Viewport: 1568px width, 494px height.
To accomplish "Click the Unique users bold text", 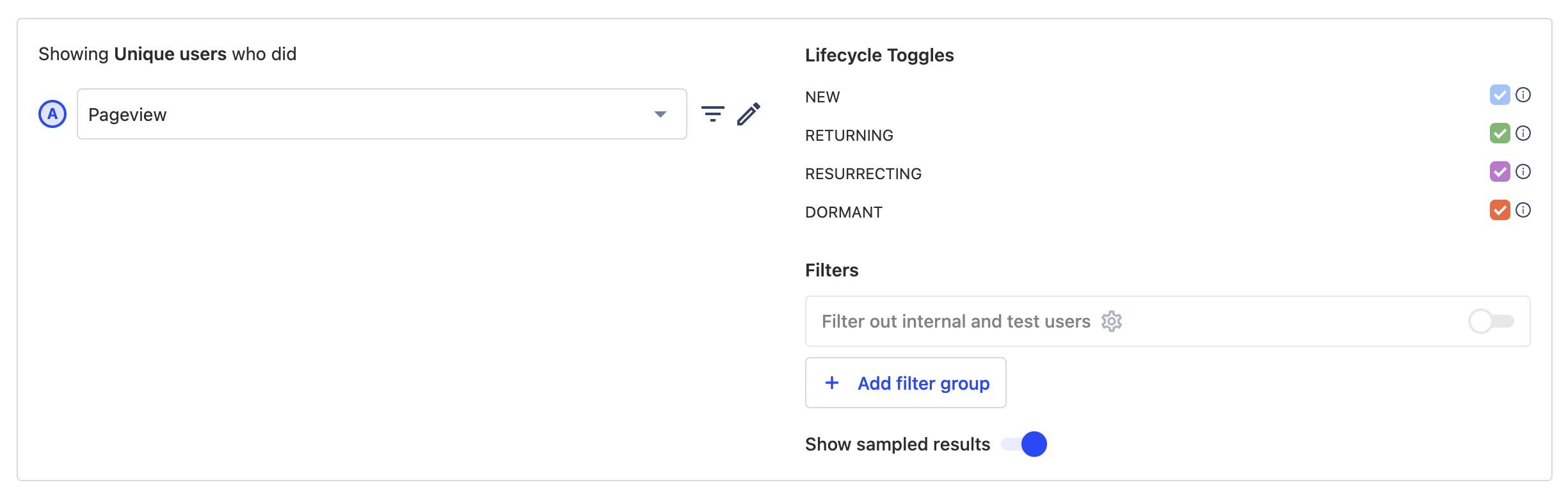I will click(x=170, y=54).
